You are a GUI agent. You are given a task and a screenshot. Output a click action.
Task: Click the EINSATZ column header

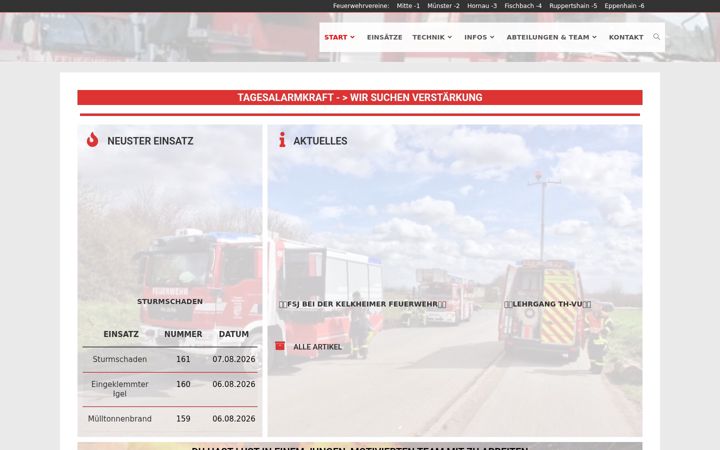click(x=121, y=334)
